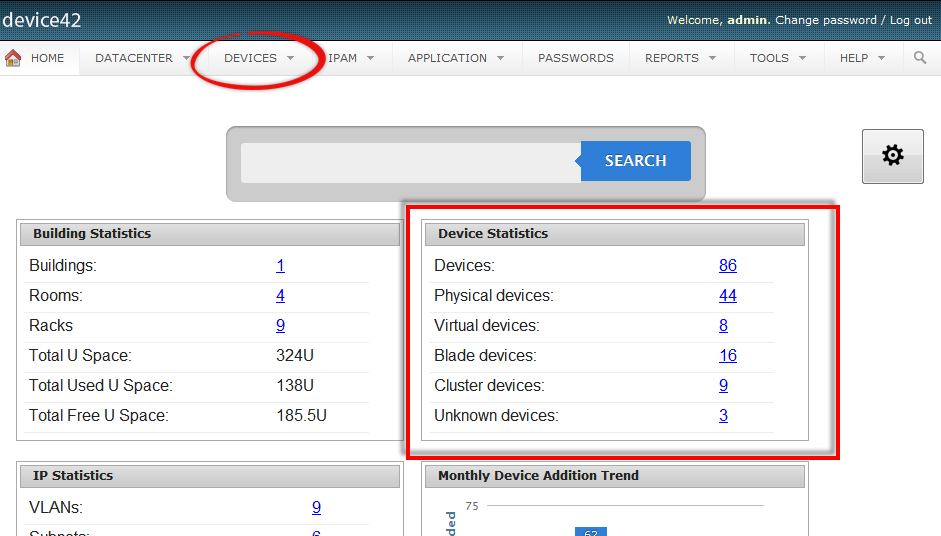The width and height of the screenshot is (941, 536).
Task: Open the Rooms count link
Action: point(280,296)
